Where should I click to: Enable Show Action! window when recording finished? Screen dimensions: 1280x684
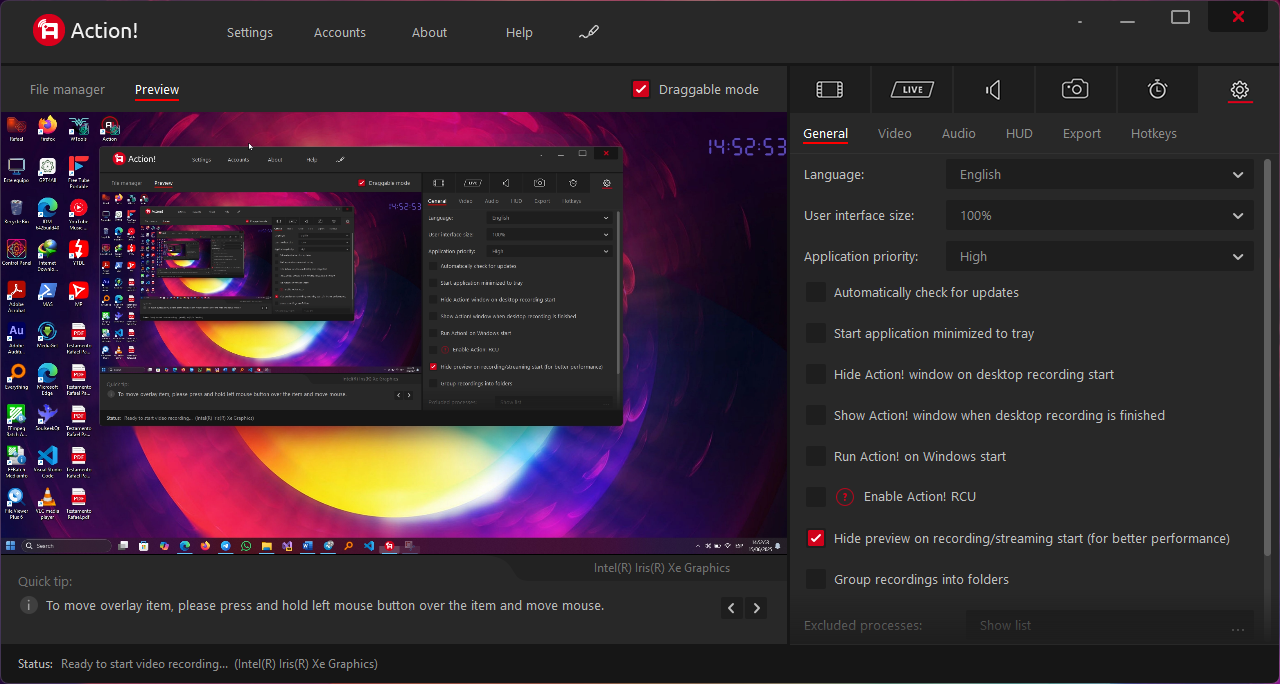816,415
